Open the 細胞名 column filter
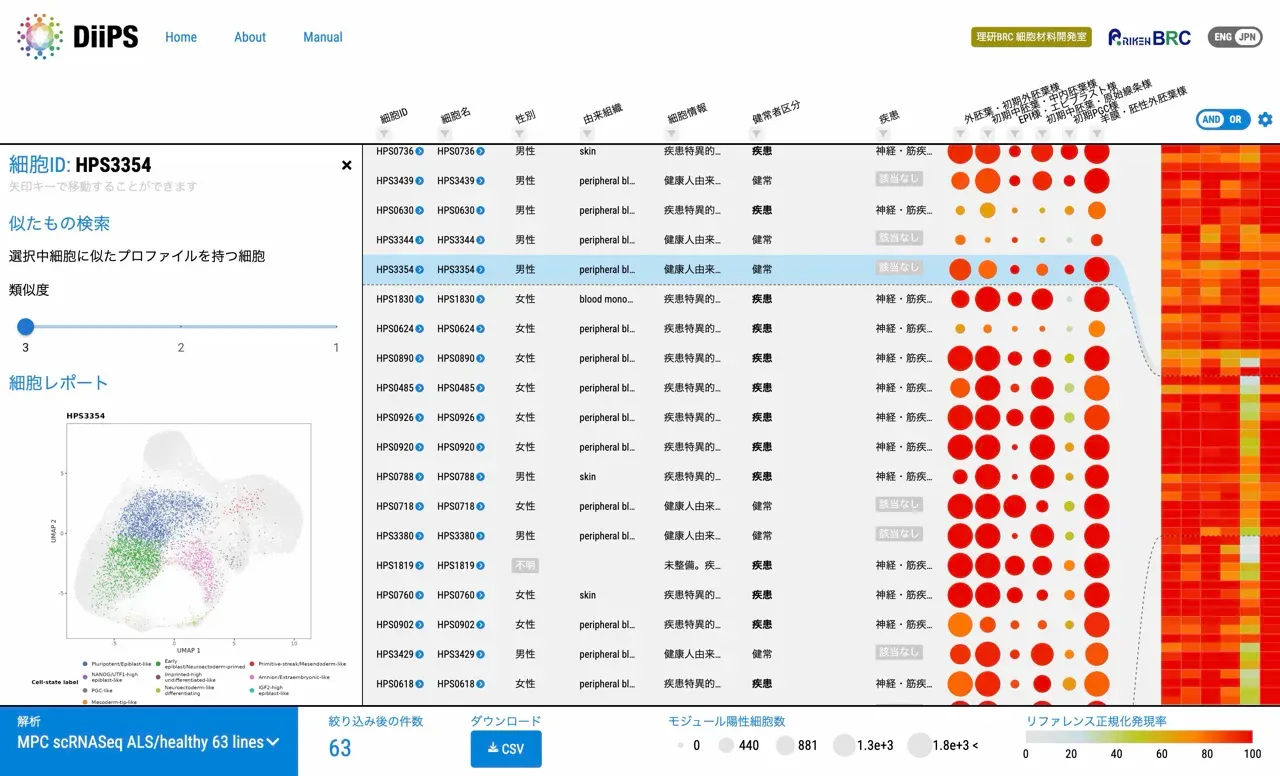 [x=446, y=134]
